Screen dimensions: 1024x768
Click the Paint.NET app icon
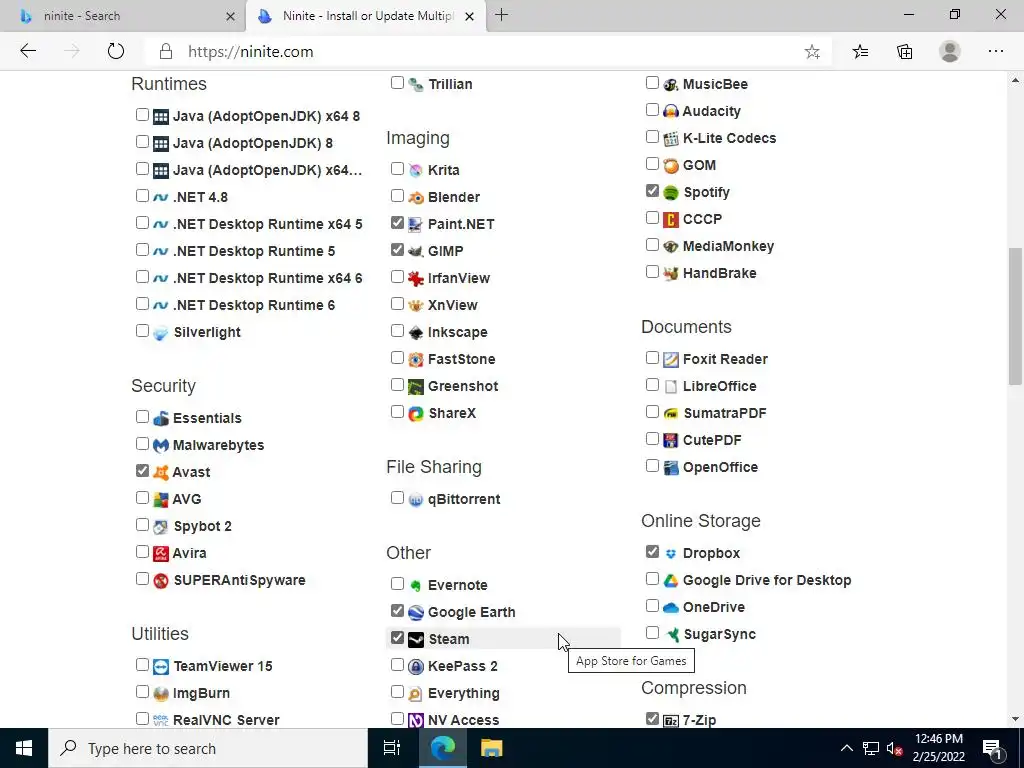[415, 225]
